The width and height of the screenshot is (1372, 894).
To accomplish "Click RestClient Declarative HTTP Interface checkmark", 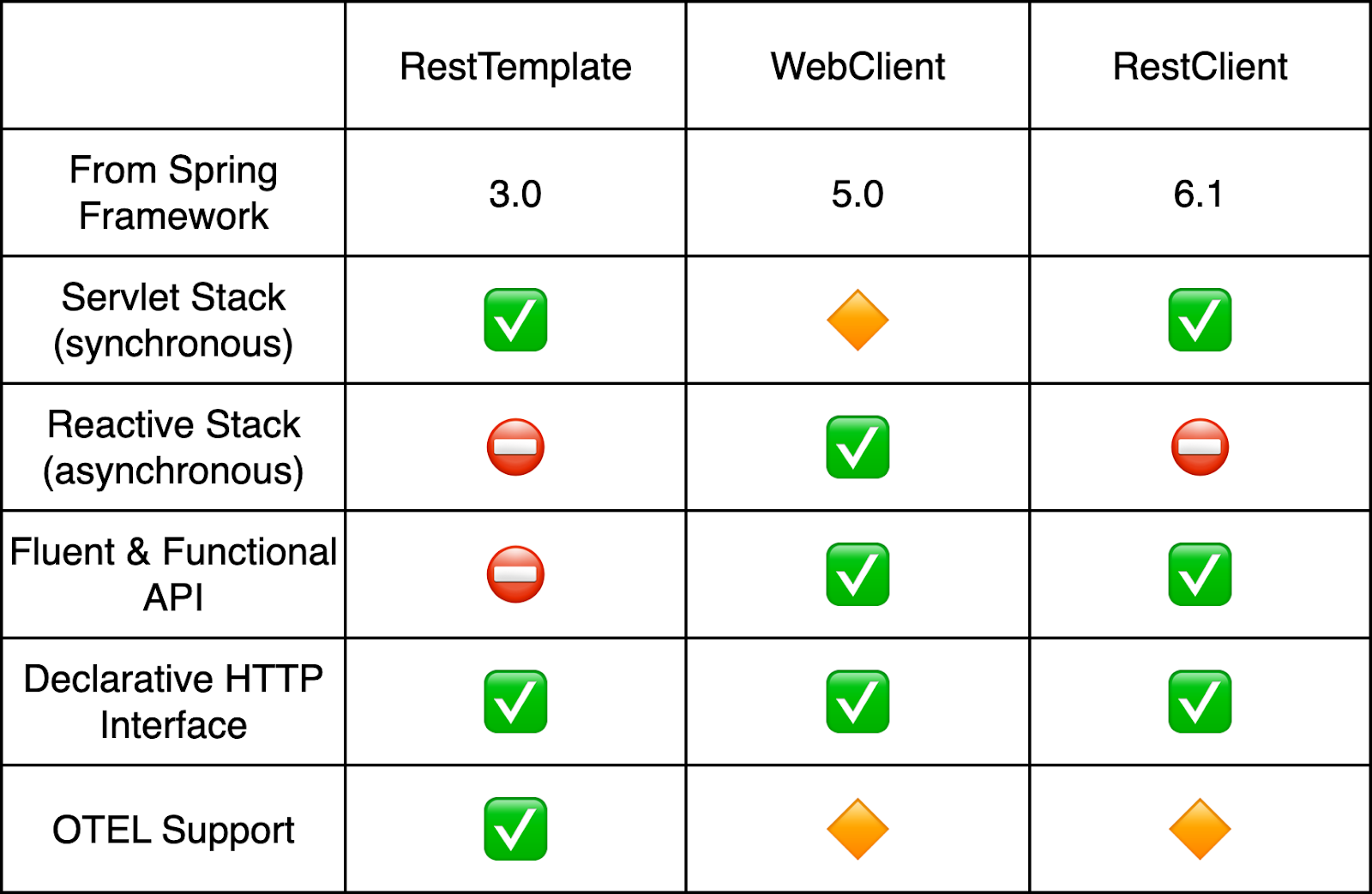I will coord(1200,701).
